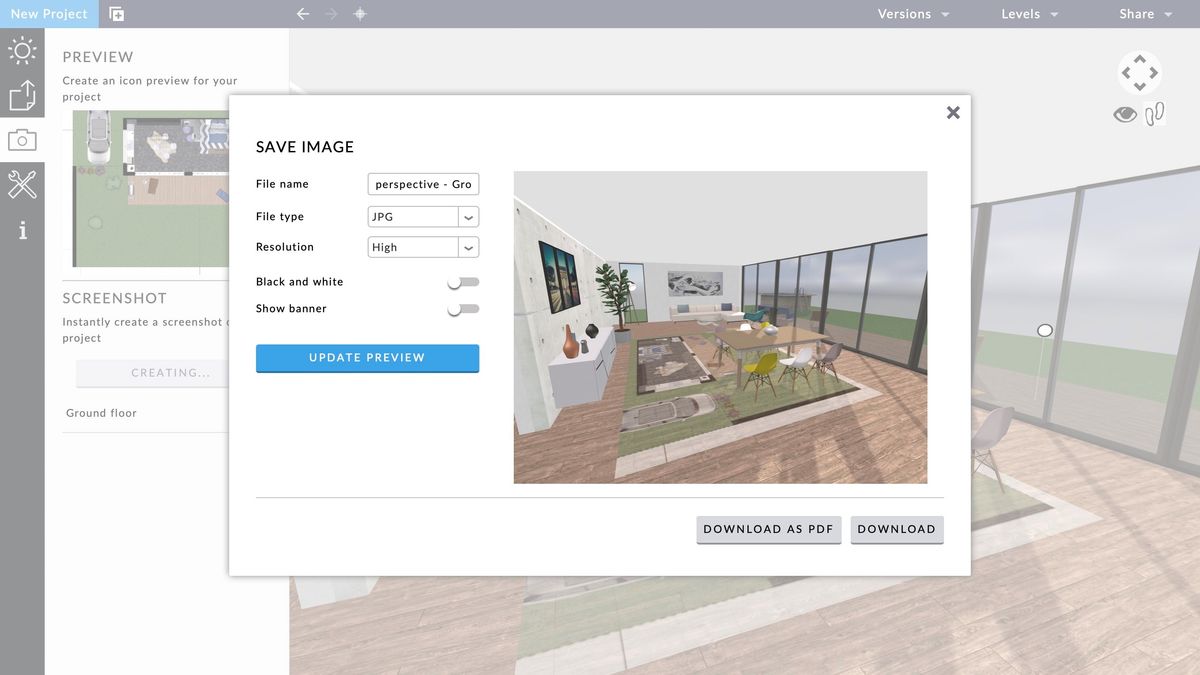Enable the Black and white option
Screen dimensions: 1200x675
click(463, 282)
